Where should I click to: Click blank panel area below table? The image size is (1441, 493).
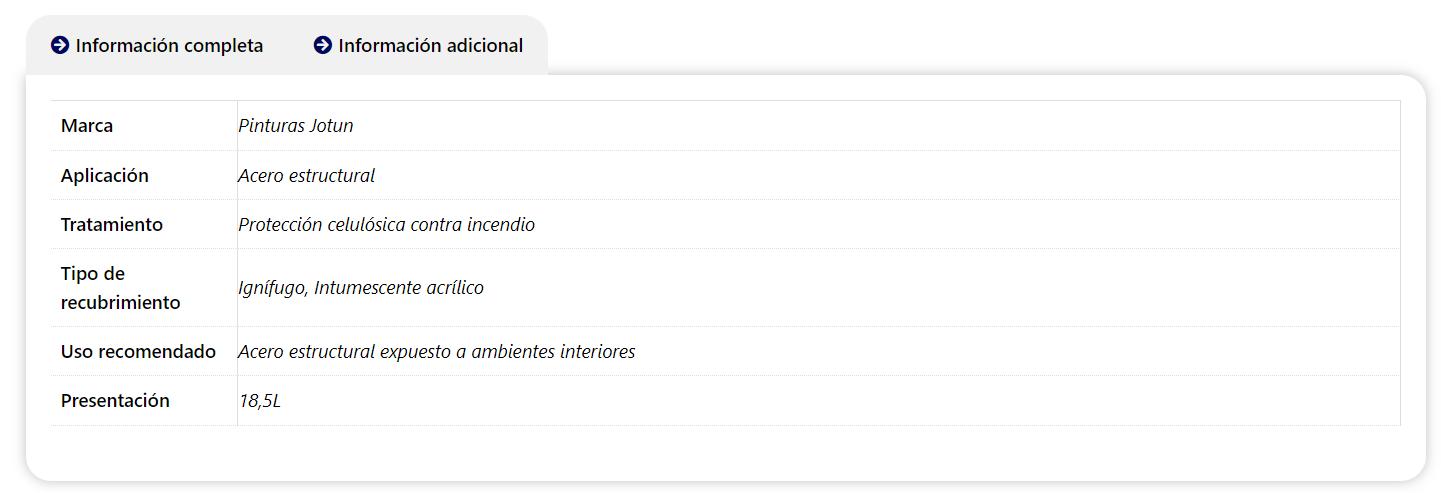[725, 452]
